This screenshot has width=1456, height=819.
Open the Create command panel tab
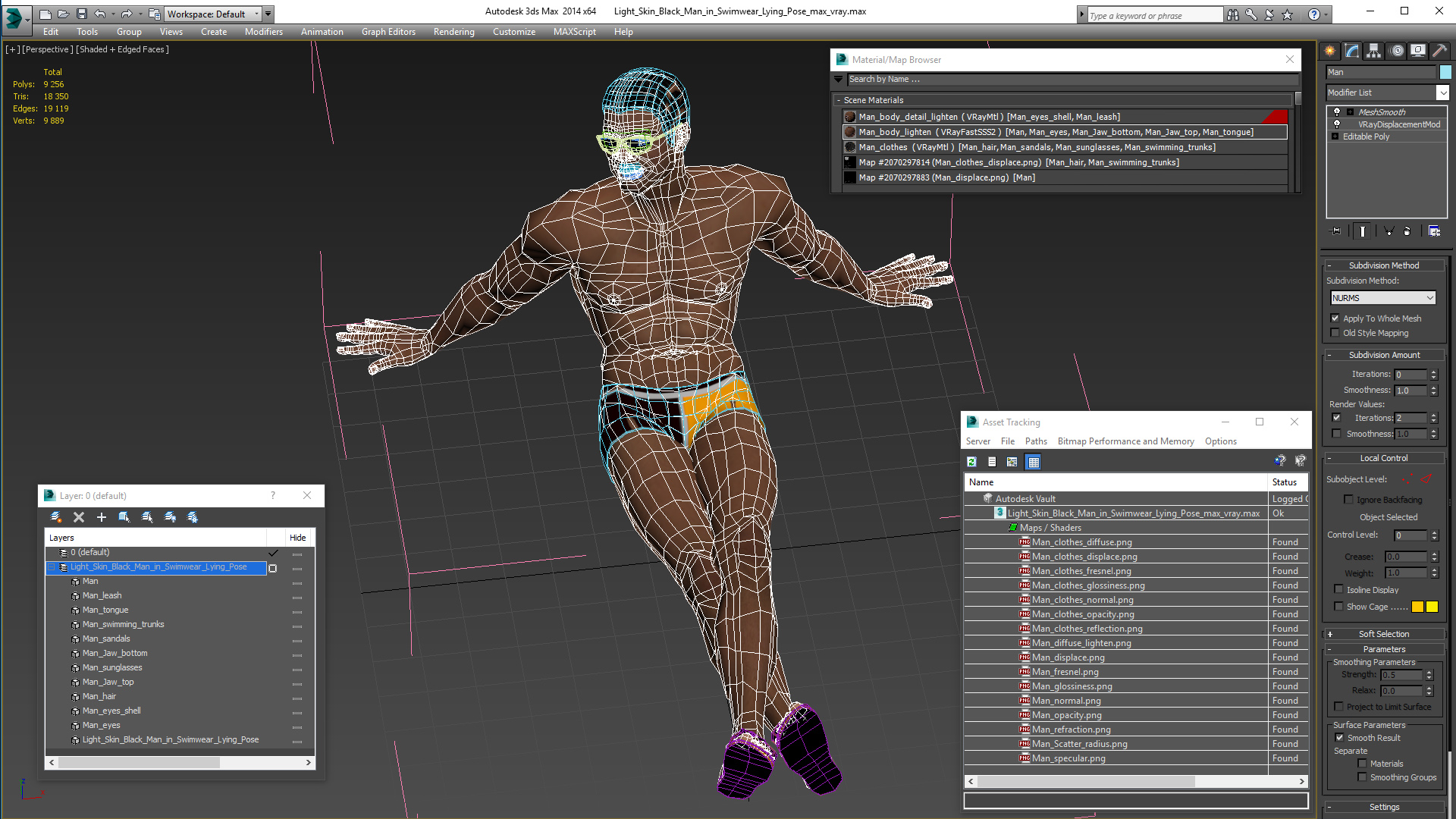(x=1330, y=51)
